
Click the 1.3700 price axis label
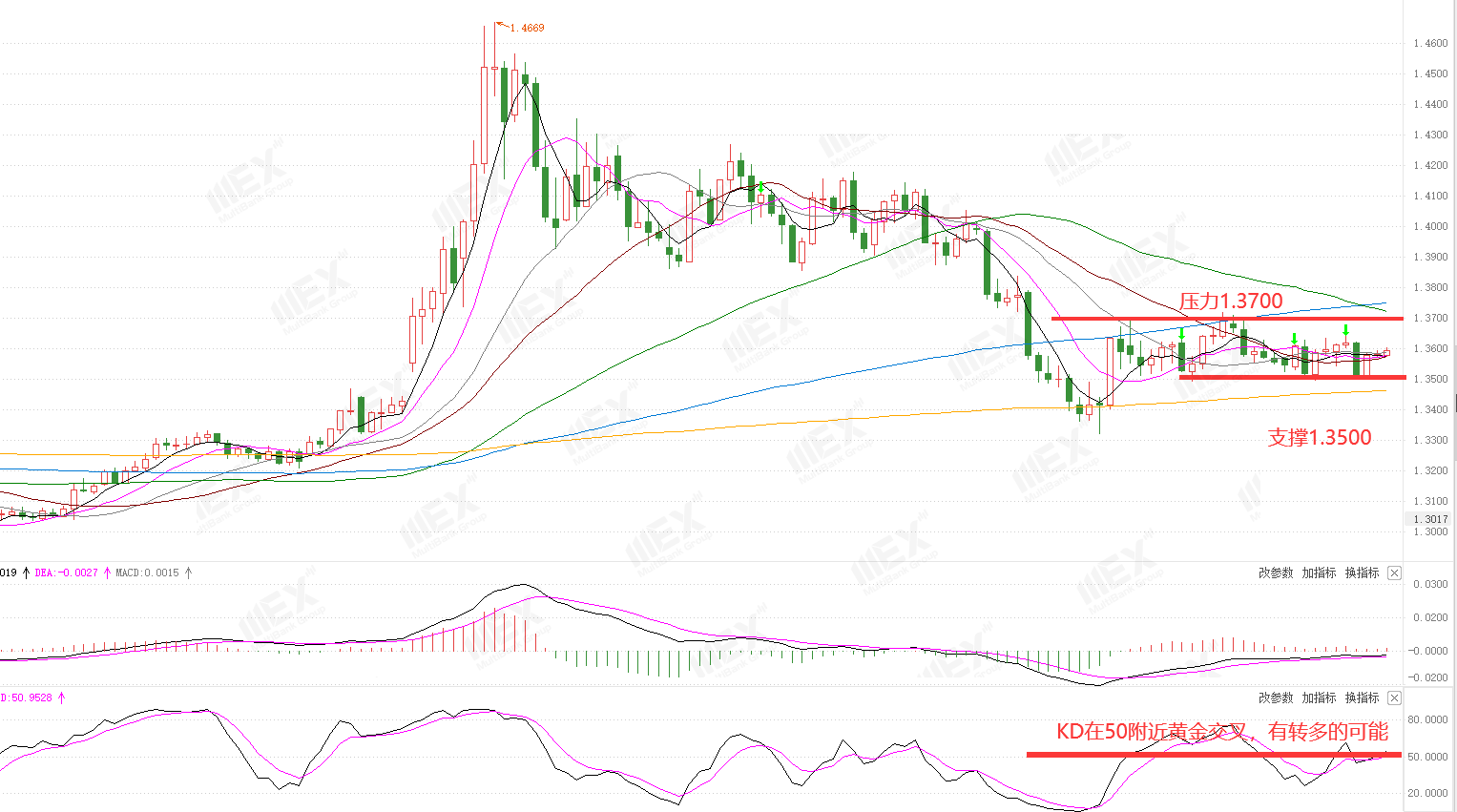pyautogui.click(x=1430, y=318)
